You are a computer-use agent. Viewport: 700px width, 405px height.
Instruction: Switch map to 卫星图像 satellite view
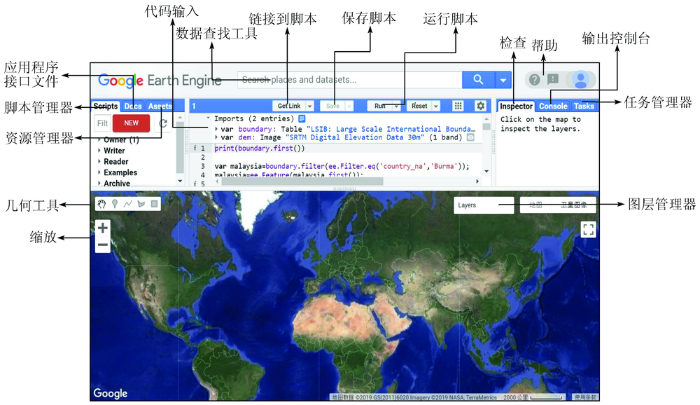pyautogui.click(x=574, y=205)
